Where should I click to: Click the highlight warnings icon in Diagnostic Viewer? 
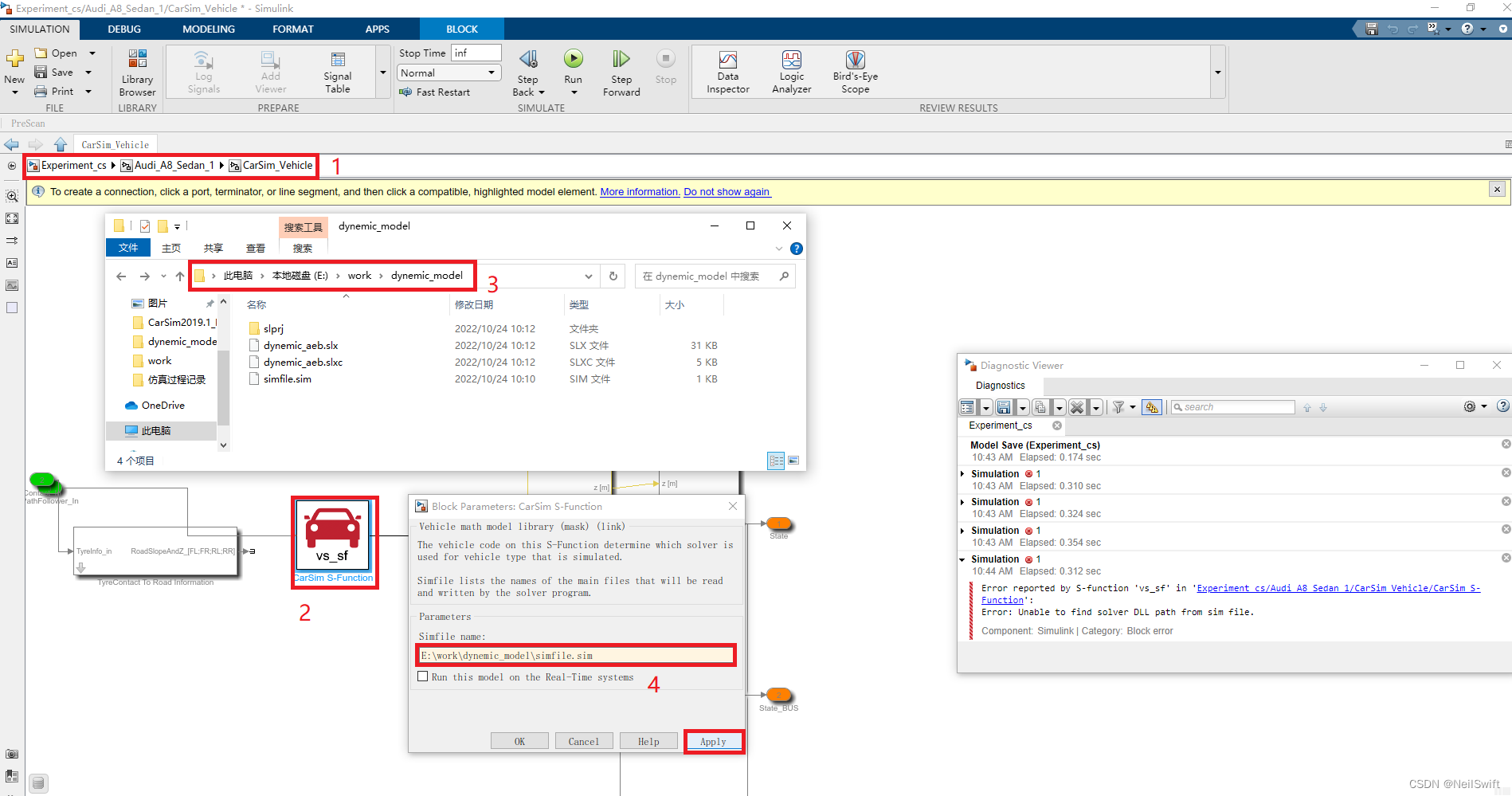coord(1152,407)
